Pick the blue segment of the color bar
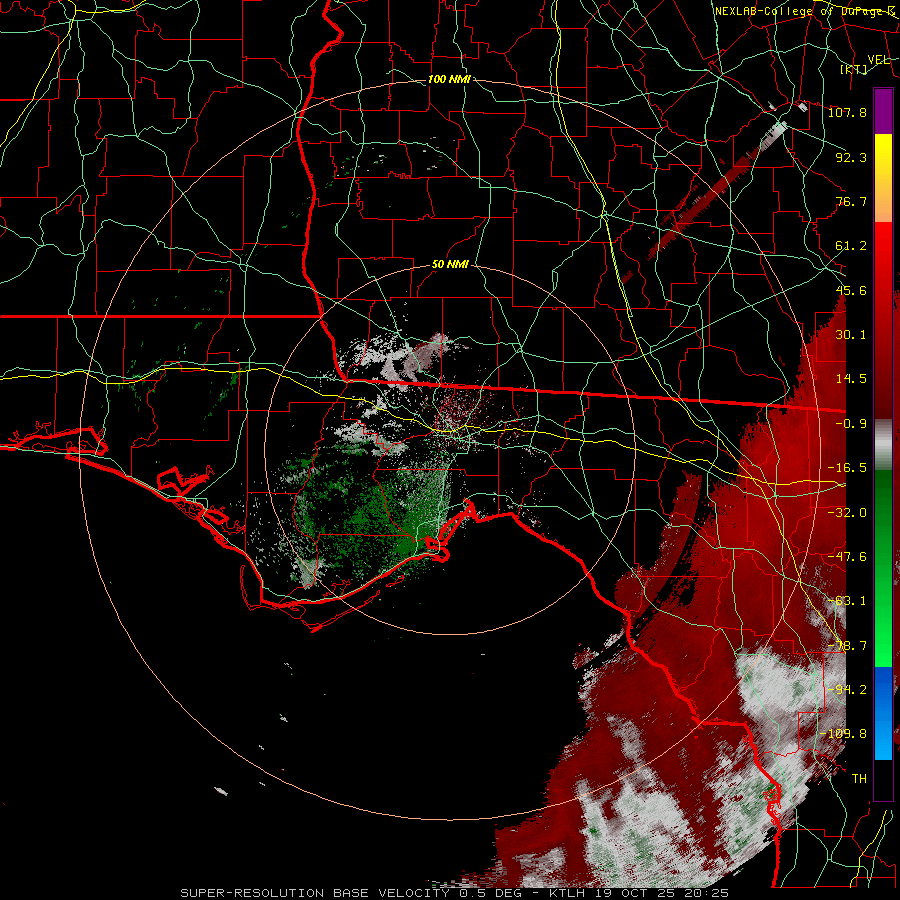The image size is (900, 900). [883, 713]
